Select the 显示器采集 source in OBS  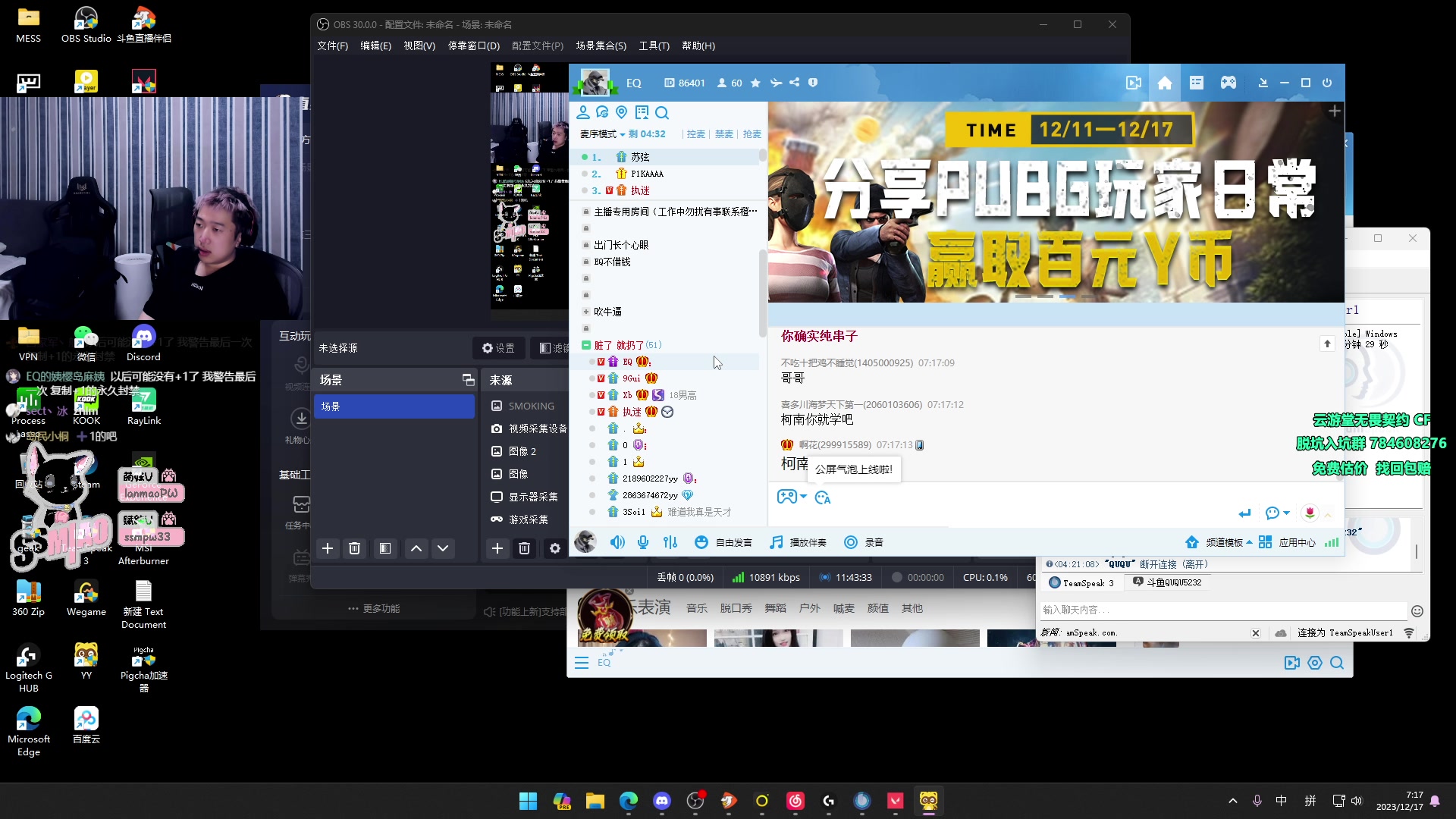(x=525, y=497)
